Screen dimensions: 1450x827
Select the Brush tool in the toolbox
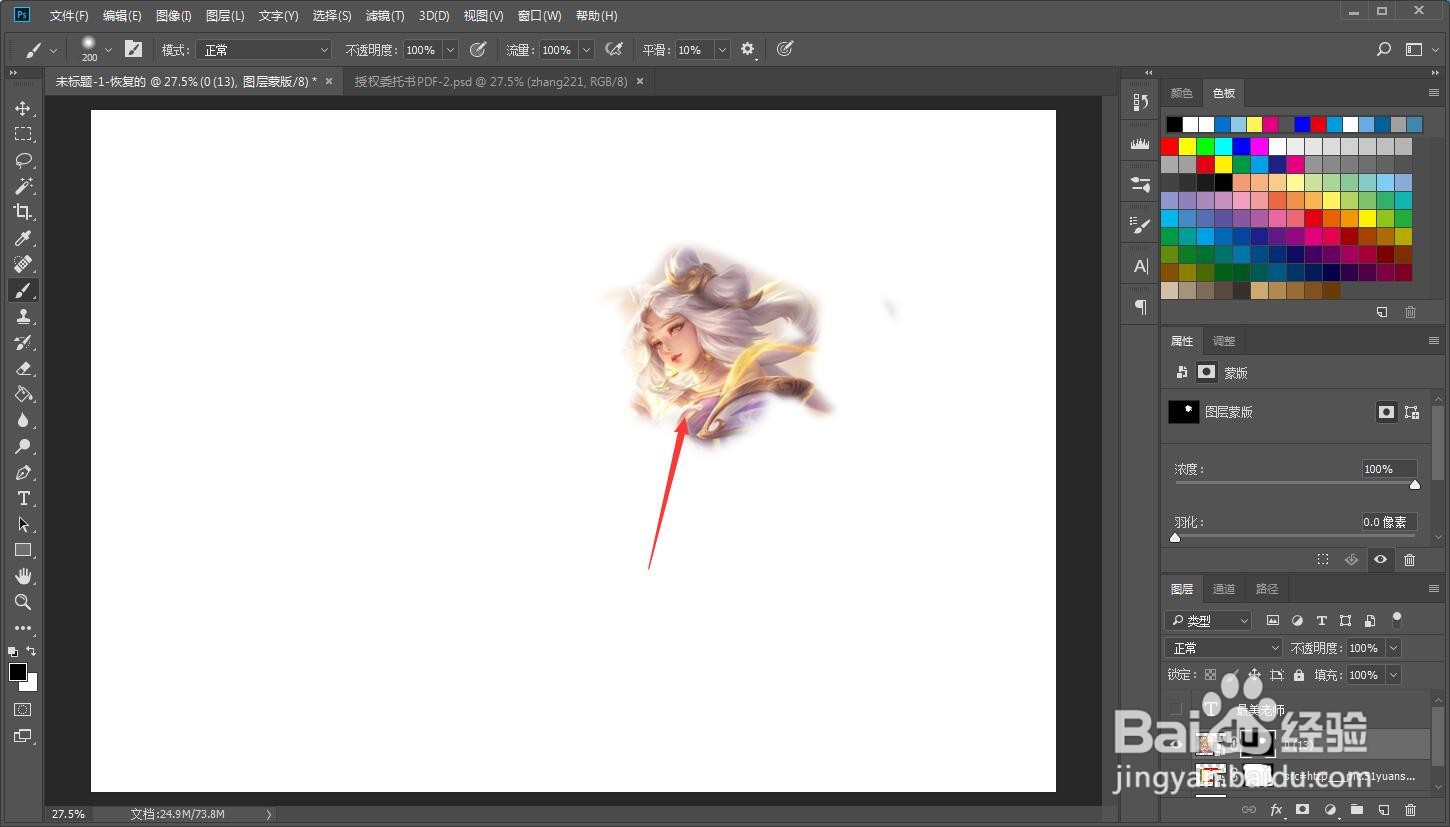(23, 290)
